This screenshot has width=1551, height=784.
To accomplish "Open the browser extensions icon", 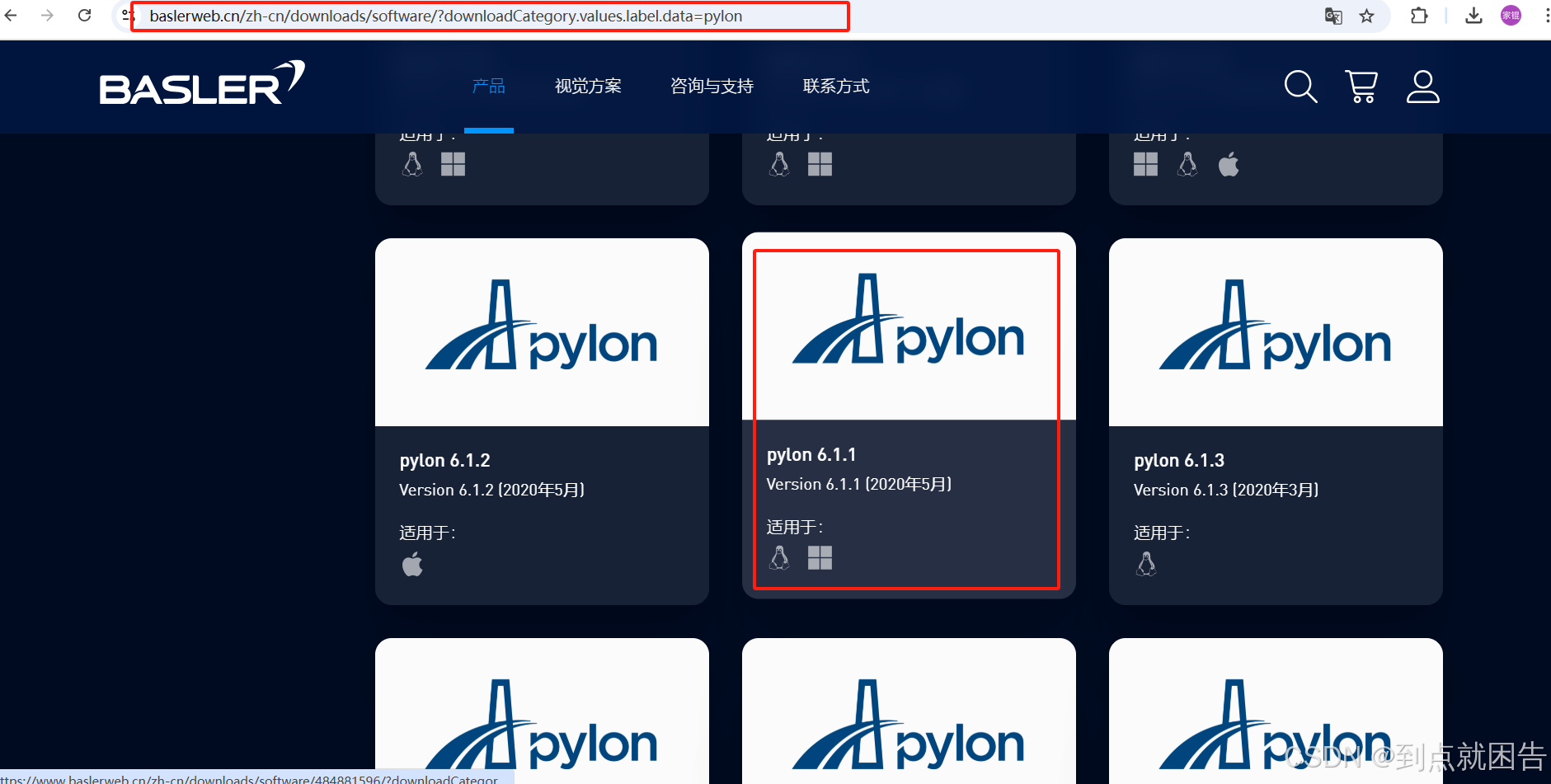I will [1419, 16].
